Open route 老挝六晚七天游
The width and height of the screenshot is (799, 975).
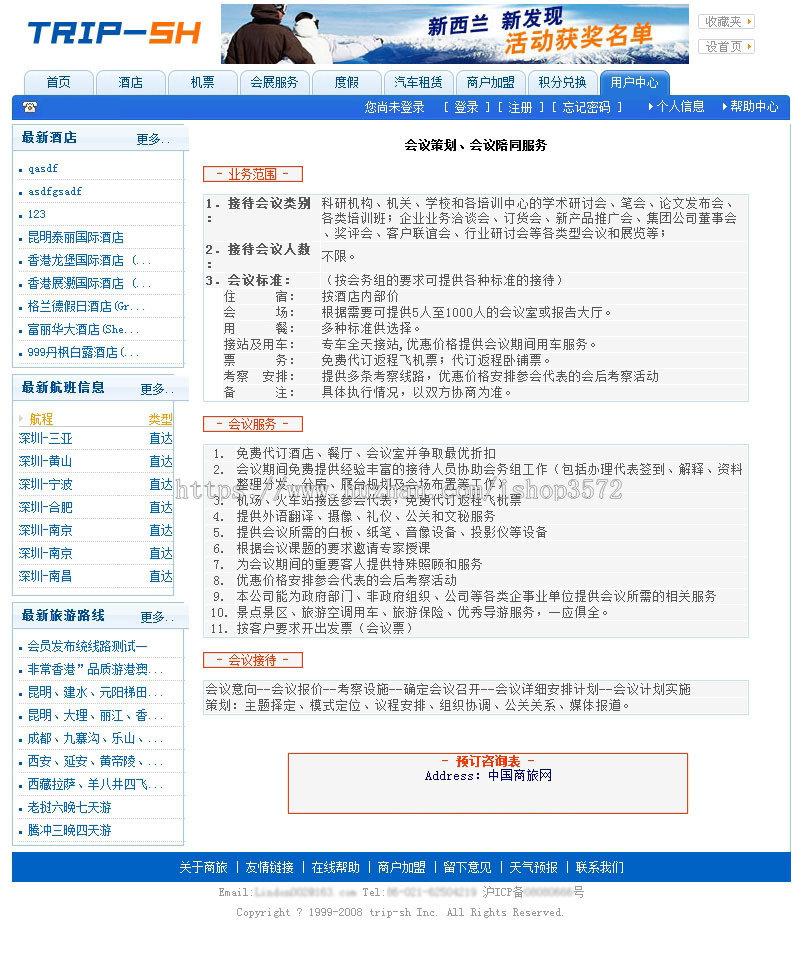coord(70,808)
